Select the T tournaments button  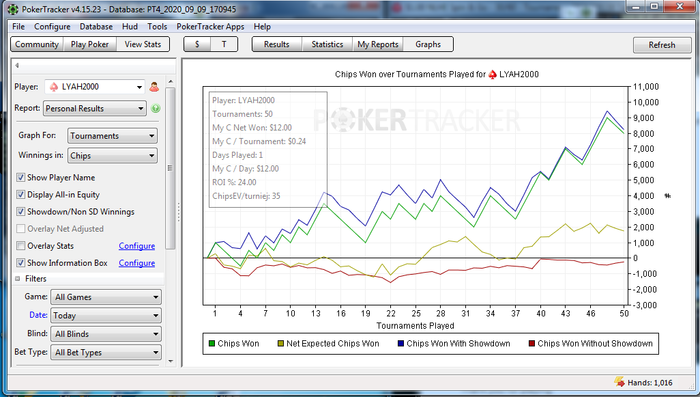pyautogui.click(x=224, y=44)
